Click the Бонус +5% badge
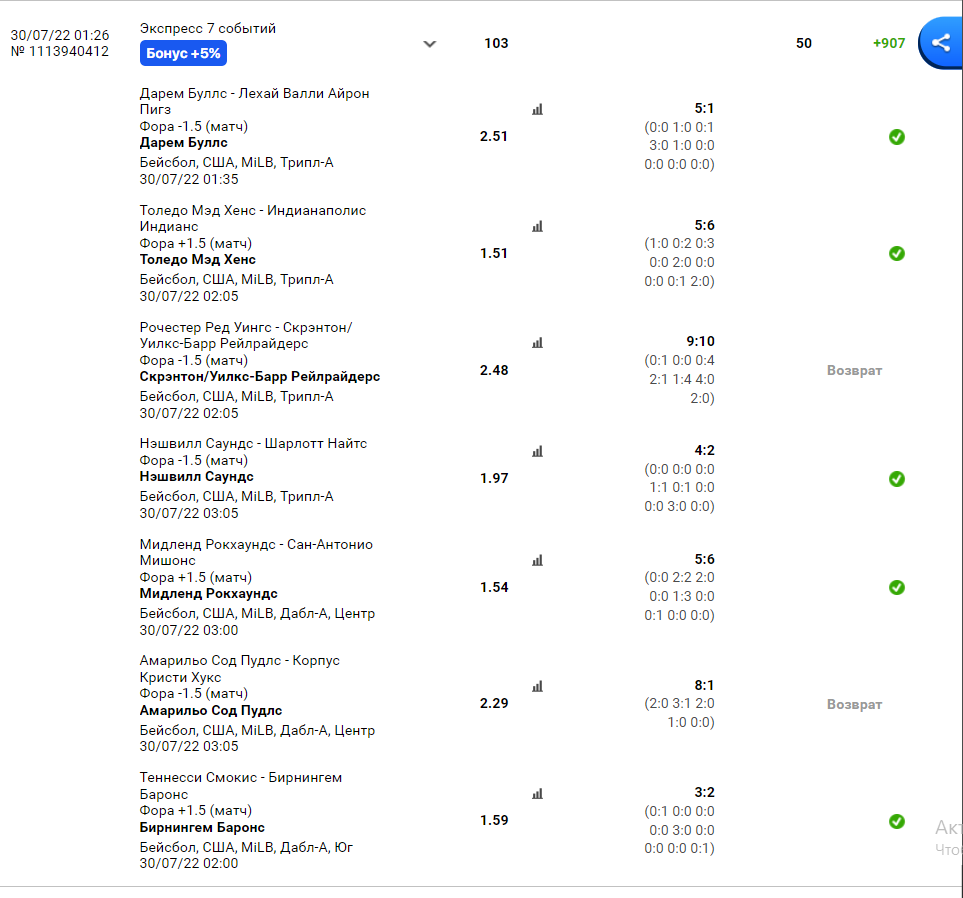Screen dimensions: 963x898 (183, 53)
